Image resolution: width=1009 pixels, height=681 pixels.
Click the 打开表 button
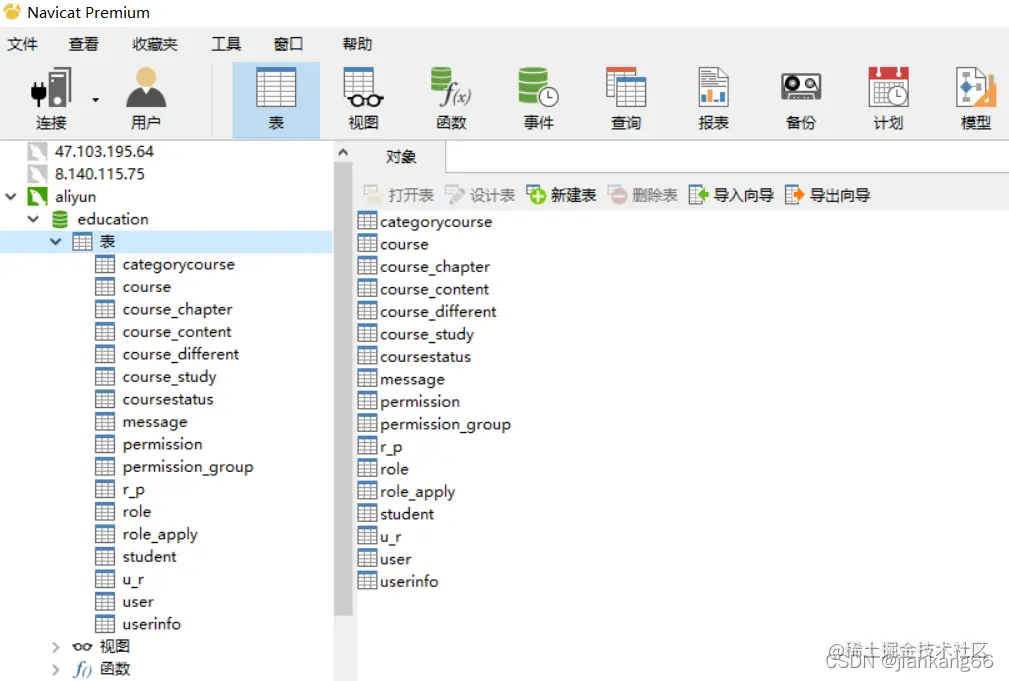[x=399, y=195]
